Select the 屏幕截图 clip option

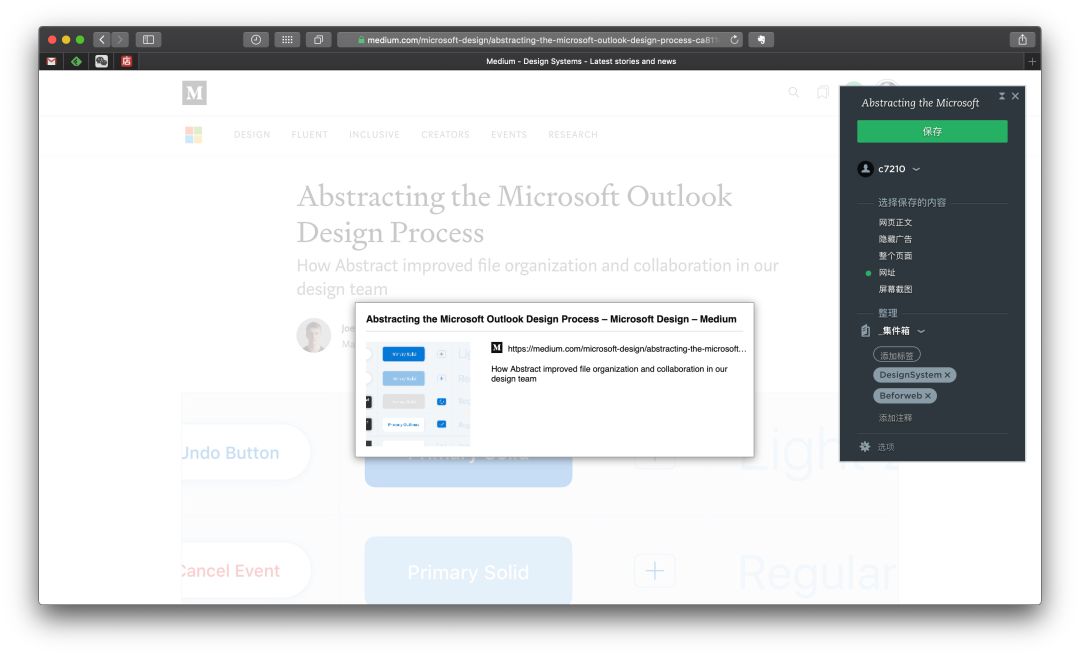point(895,289)
